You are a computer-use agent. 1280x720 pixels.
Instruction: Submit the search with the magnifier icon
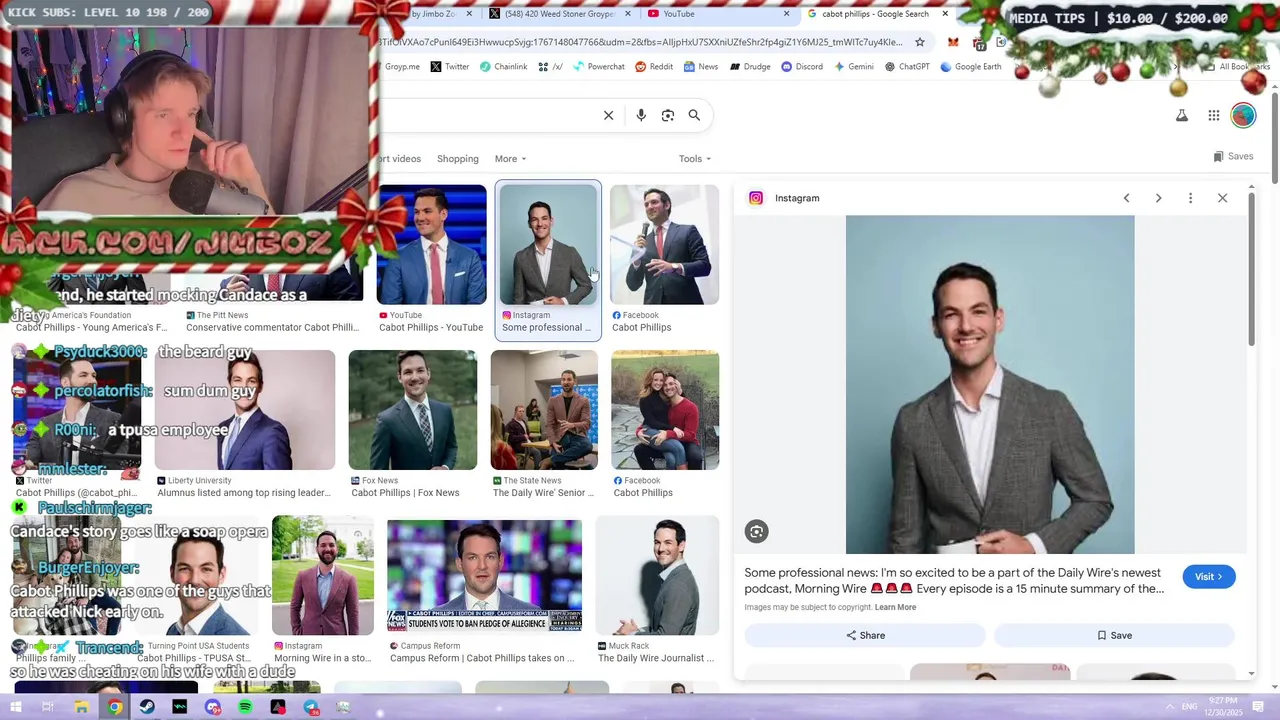[694, 115]
